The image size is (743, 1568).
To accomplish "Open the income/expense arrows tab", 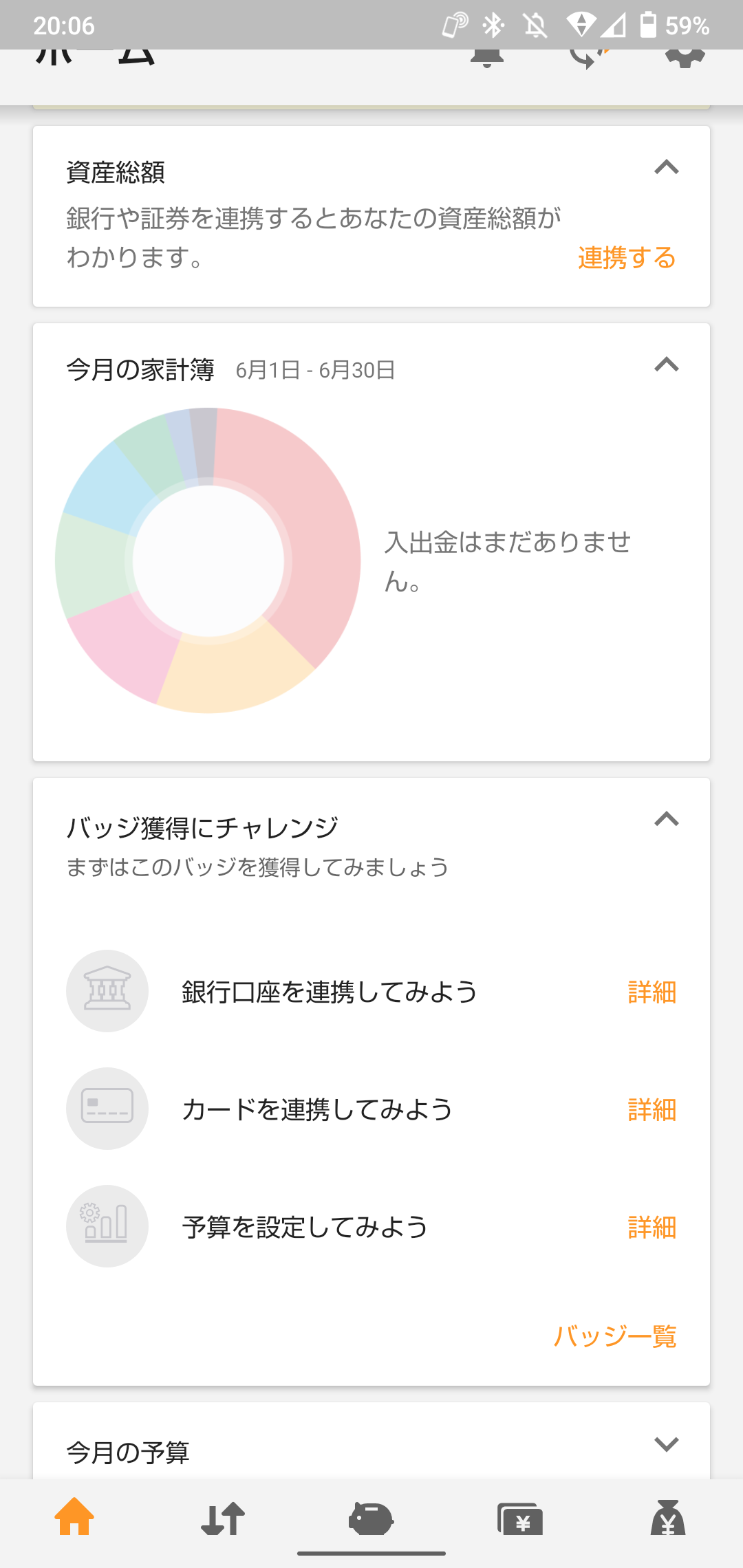I will pos(223,1518).
